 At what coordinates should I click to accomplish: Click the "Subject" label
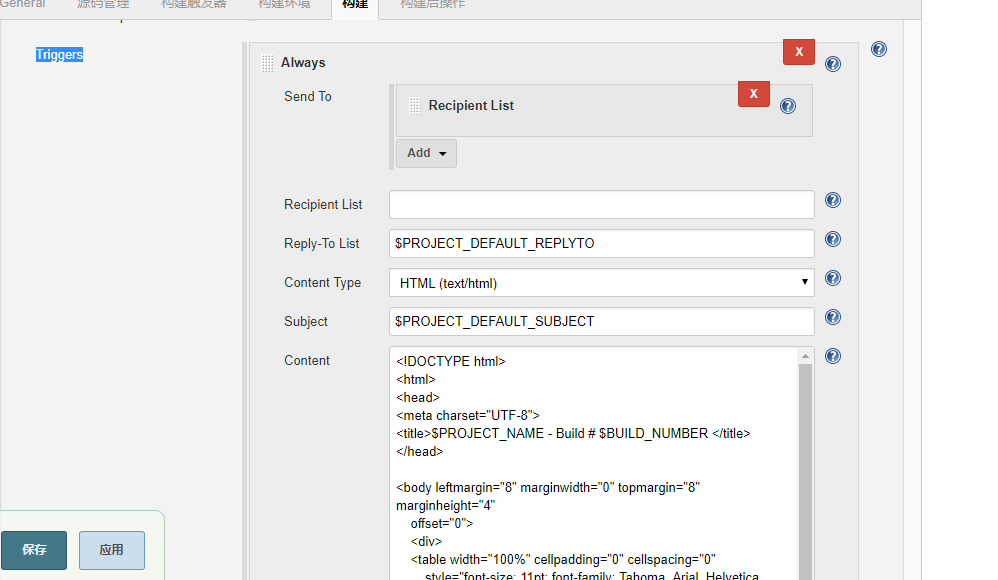coord(306,322)
